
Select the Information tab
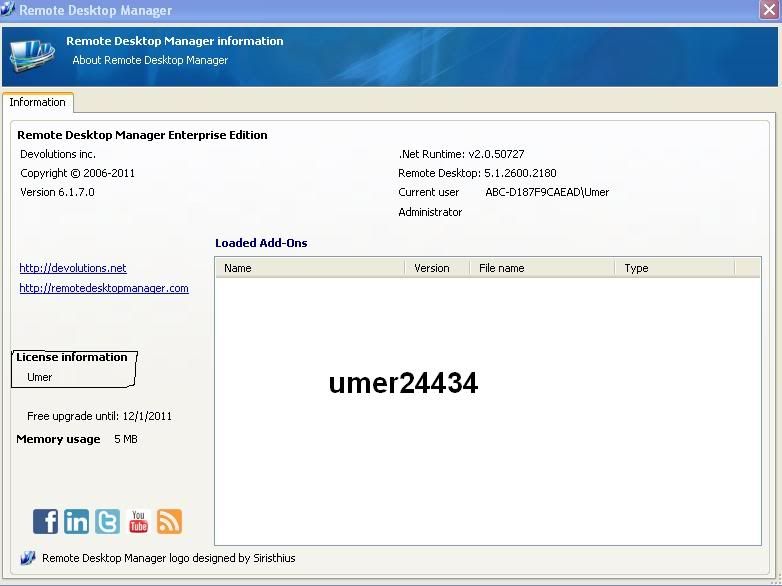[x=38, y=102]
